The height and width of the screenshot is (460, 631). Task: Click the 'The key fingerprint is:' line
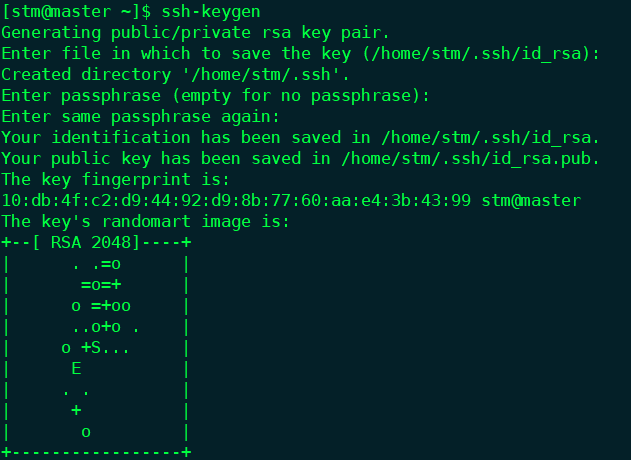click(115, 180)
